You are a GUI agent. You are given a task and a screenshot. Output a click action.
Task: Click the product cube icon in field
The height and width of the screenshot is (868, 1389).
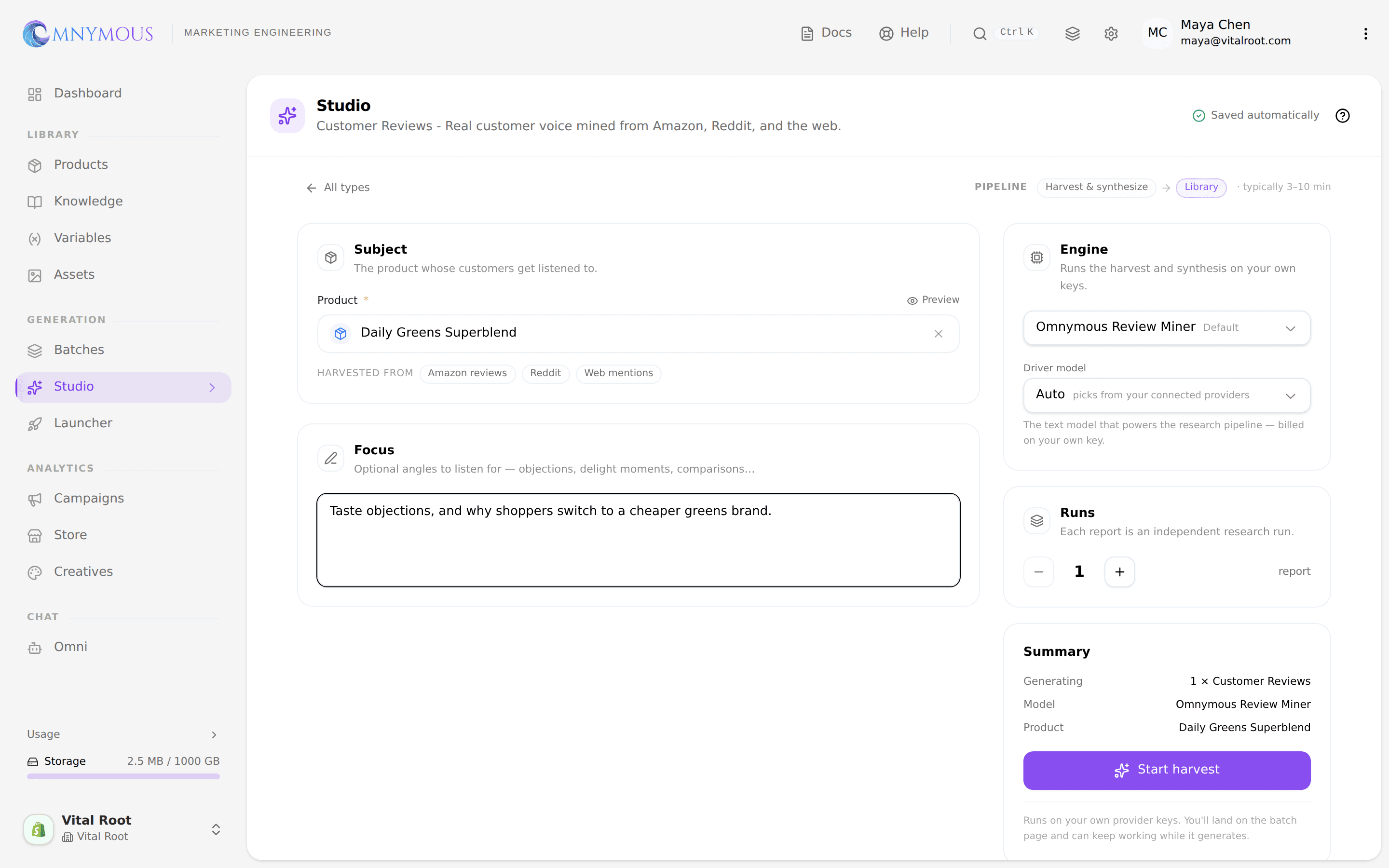tap(340, 334)
